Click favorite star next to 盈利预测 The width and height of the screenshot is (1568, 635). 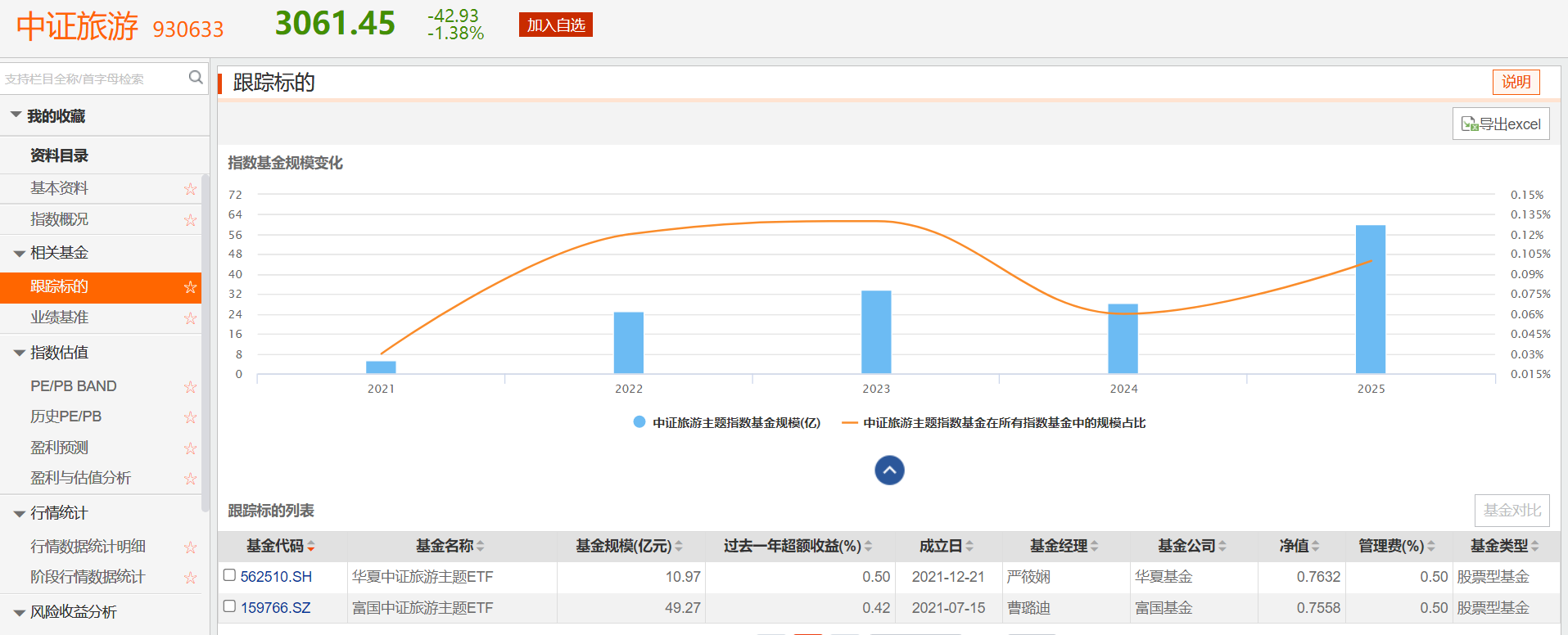click(190, 448)
